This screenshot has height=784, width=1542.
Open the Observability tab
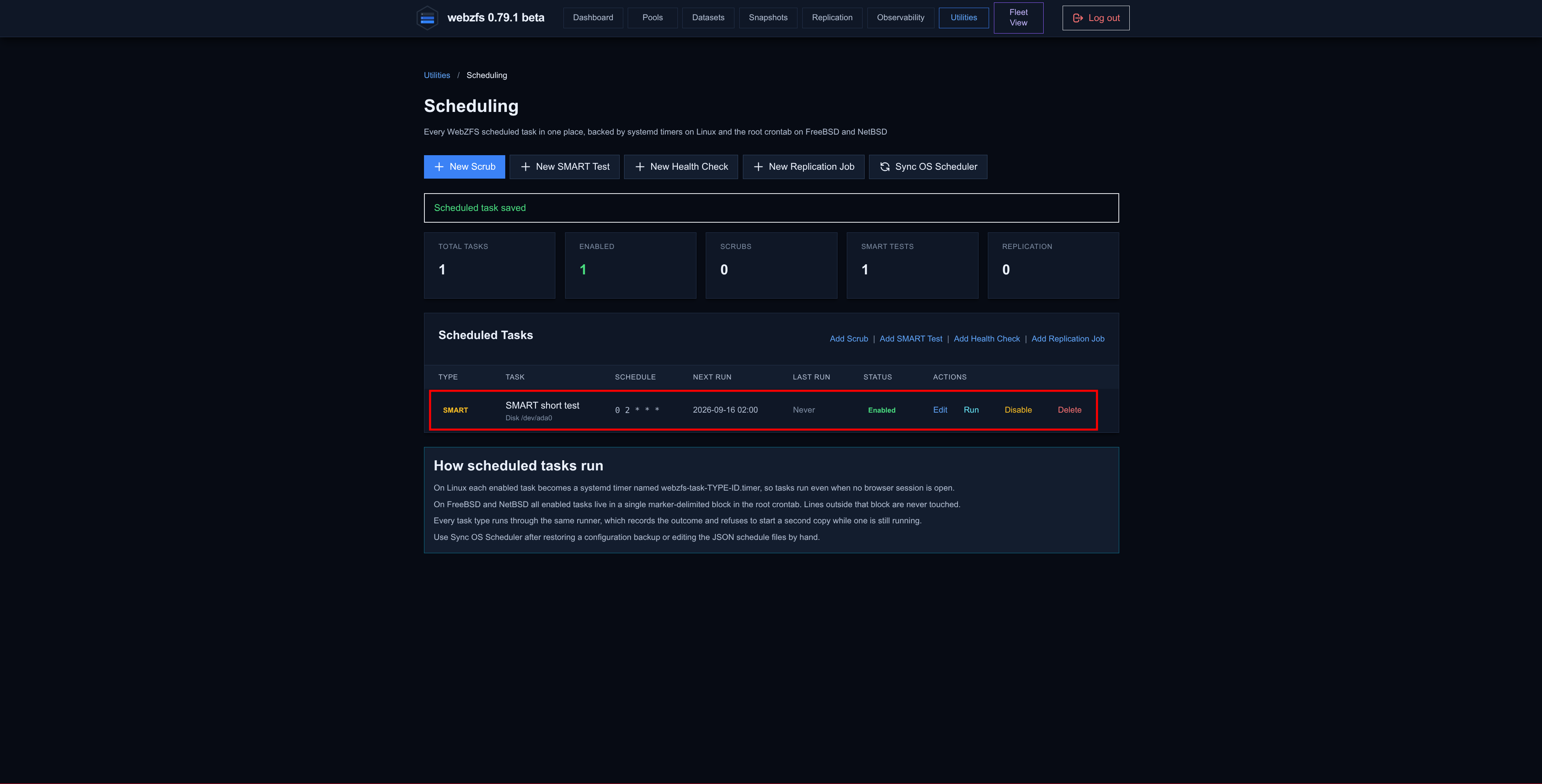[x=900, y=17]
